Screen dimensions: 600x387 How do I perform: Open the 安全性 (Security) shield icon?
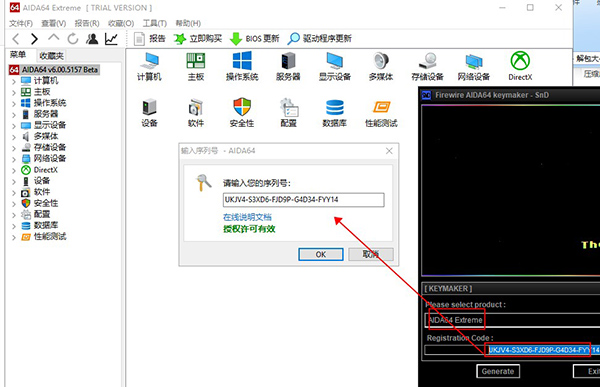[x=242, y=113]
